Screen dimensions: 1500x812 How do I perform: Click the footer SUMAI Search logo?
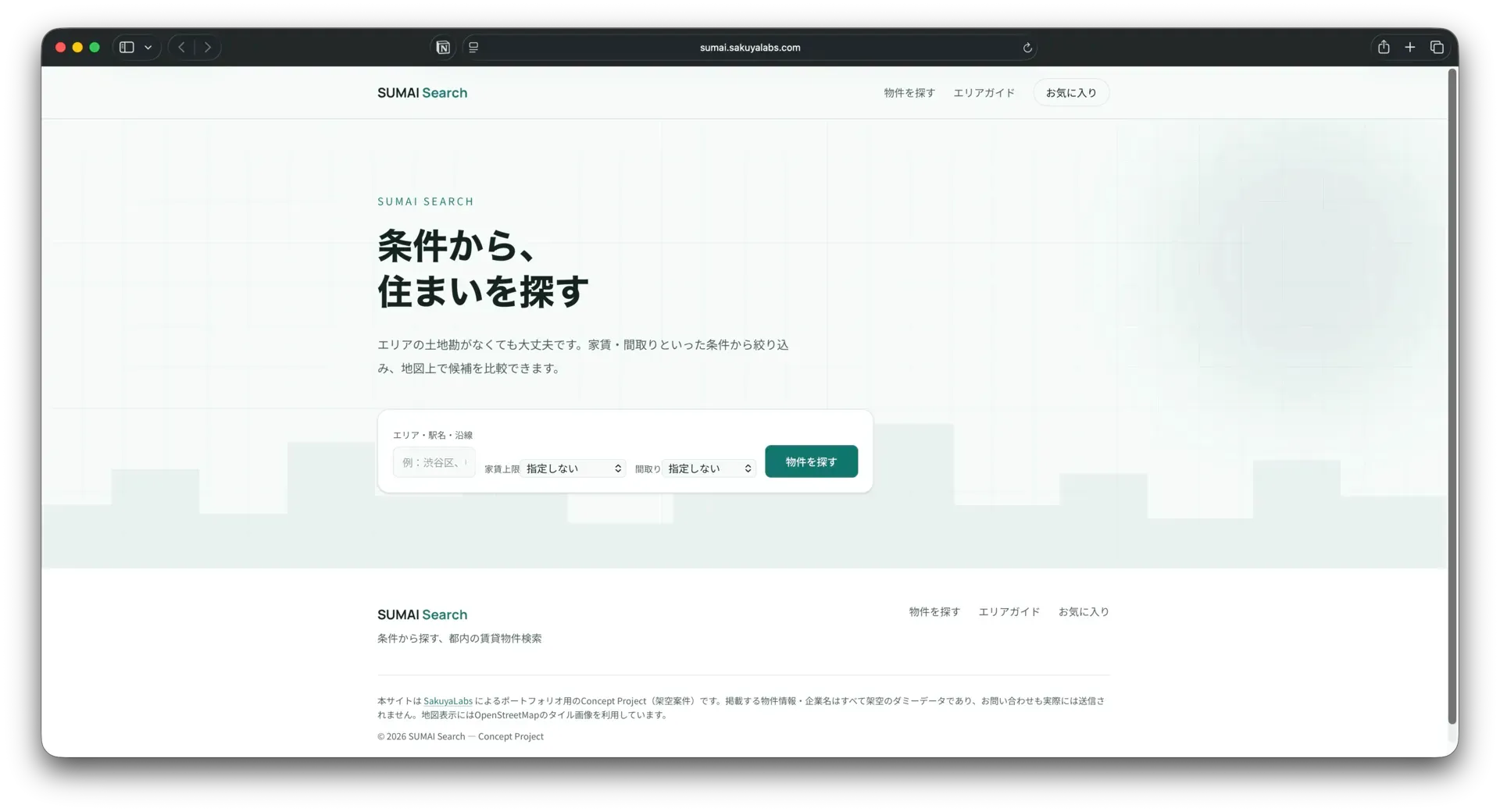tap(422, 615)
